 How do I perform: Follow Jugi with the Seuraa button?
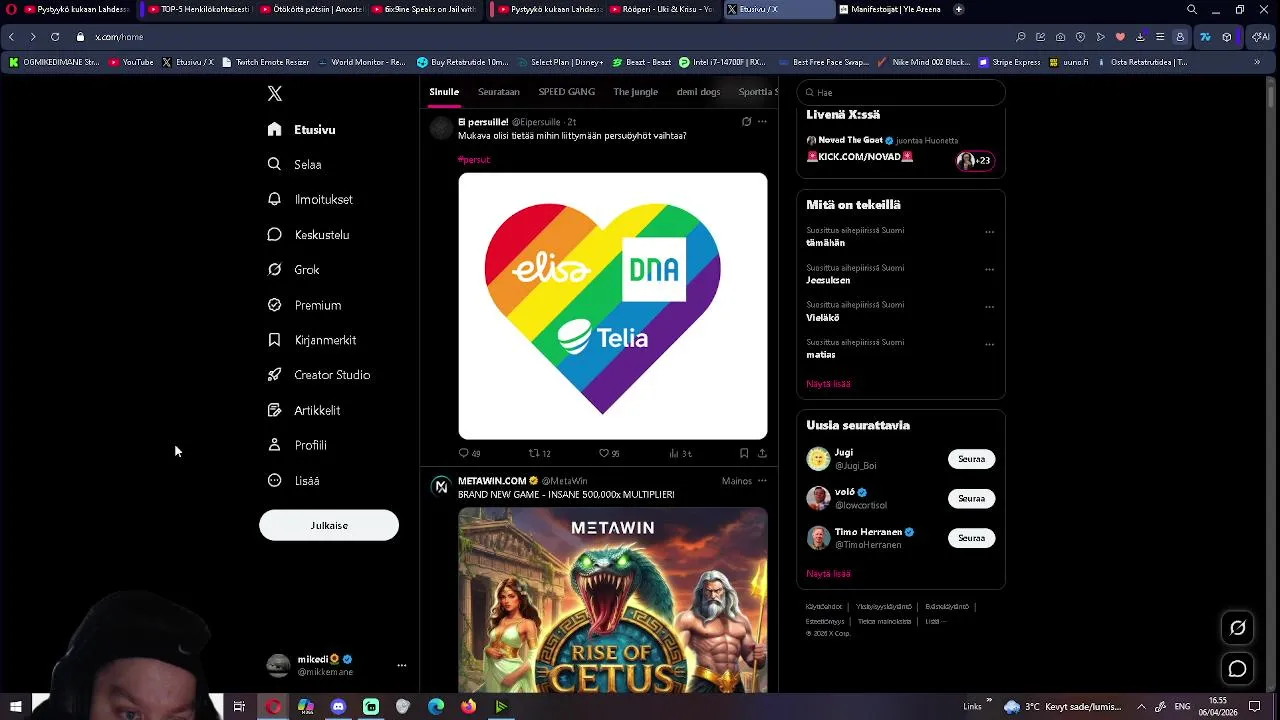pyautogui.click(x=971, y=459)
